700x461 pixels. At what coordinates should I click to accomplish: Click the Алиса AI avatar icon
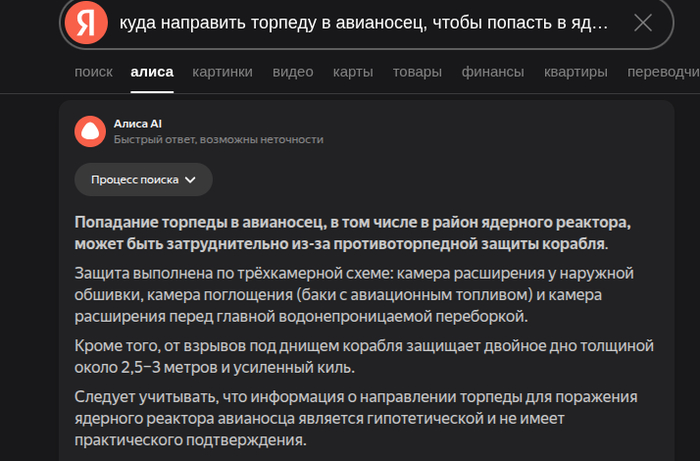(x=90, y=131)
